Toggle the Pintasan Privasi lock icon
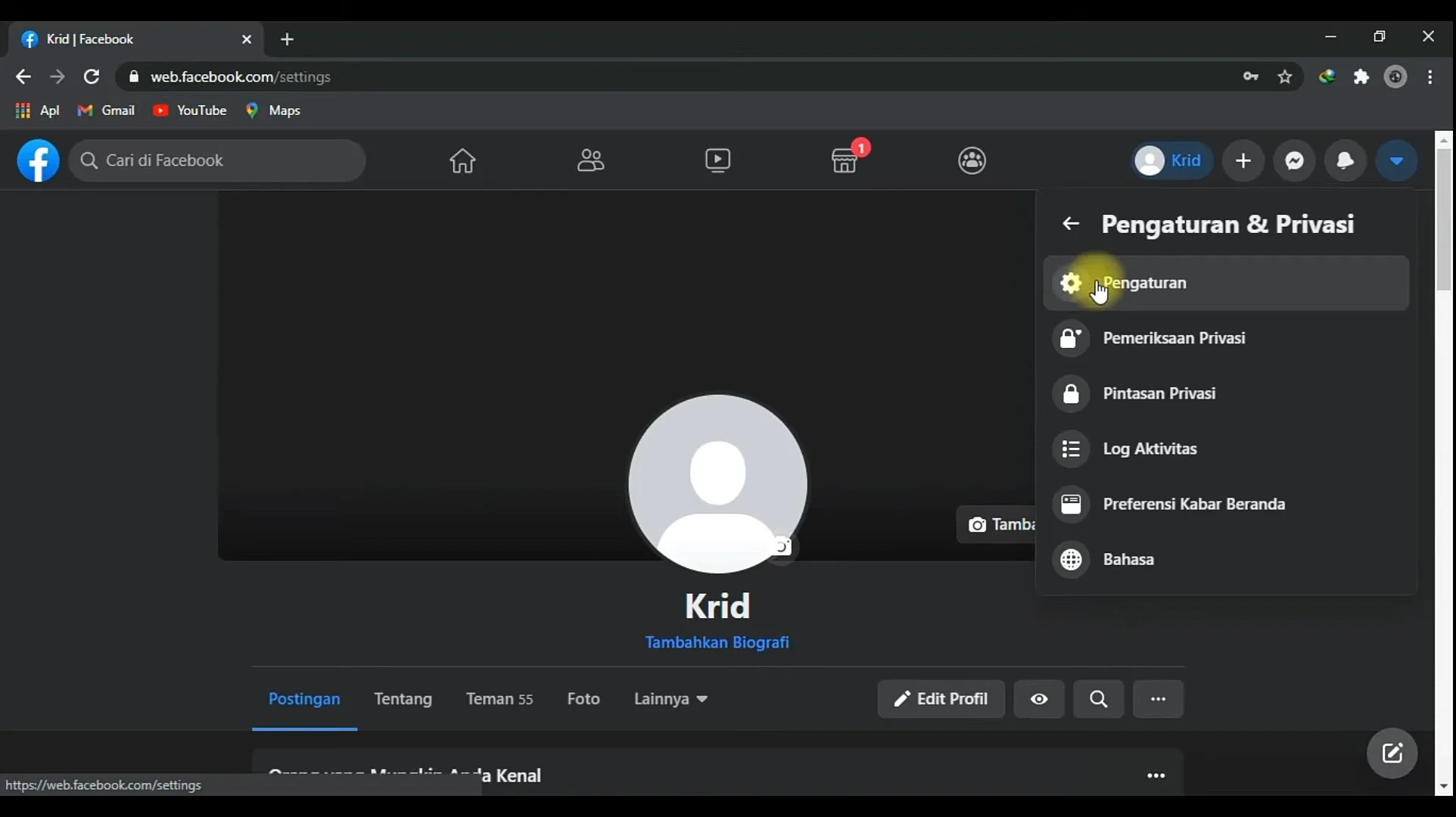This screenshot has width=1456, height=817. click(x=1070, y=392)
